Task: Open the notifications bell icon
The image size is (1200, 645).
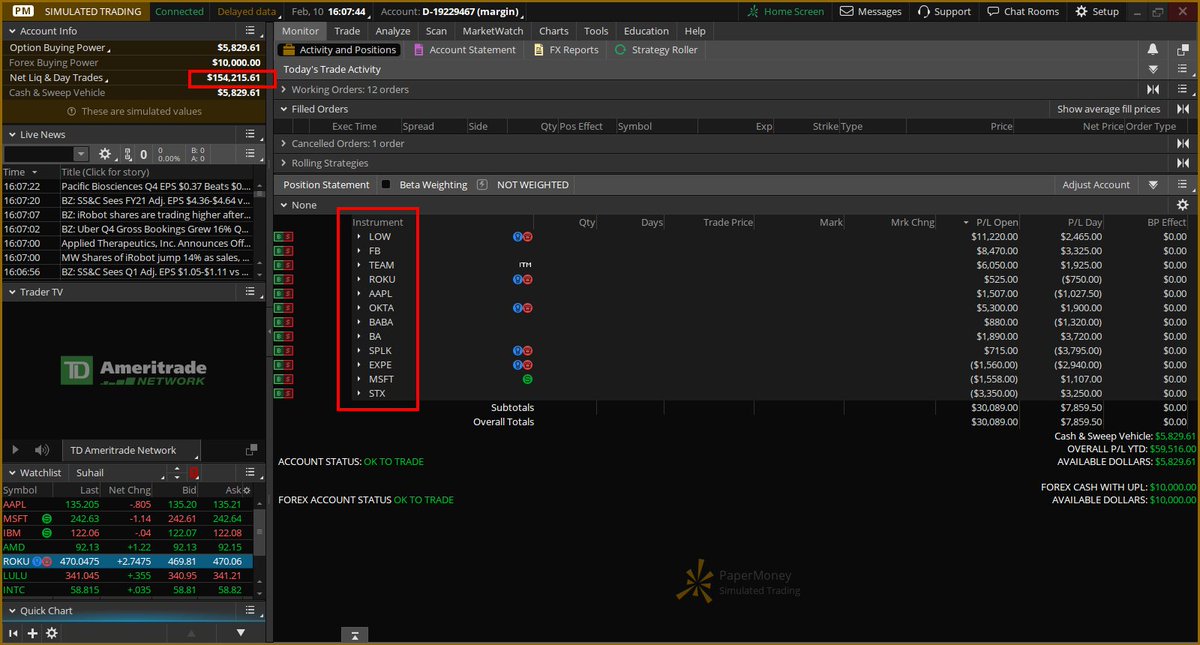Action: coord(1153,50)
